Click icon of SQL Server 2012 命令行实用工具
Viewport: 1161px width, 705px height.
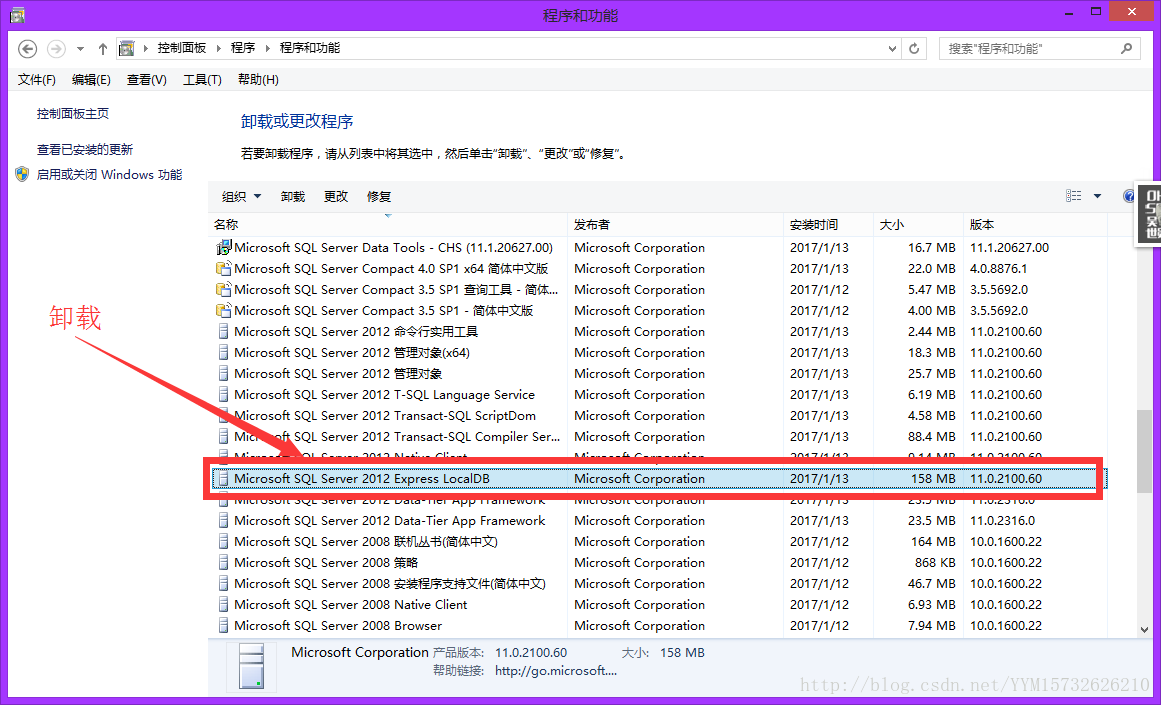point(224,332)
